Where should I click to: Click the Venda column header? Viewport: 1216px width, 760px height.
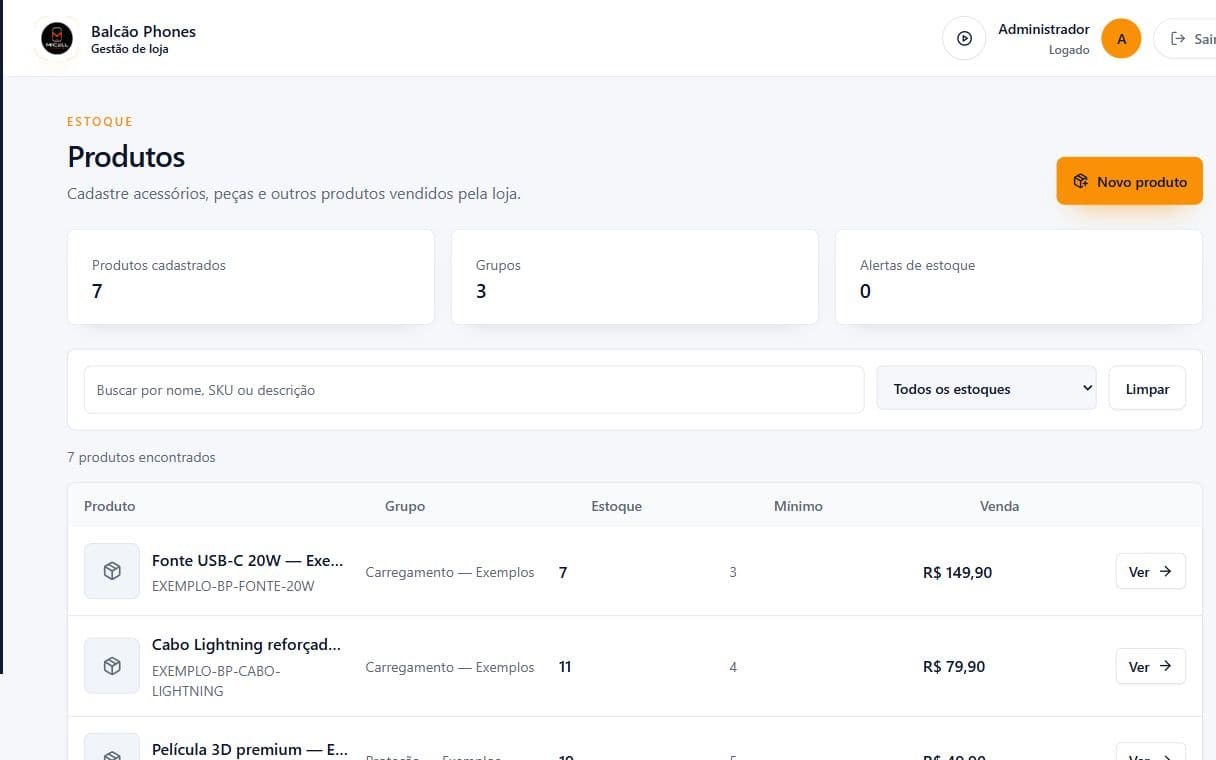[x=999, y=506]
